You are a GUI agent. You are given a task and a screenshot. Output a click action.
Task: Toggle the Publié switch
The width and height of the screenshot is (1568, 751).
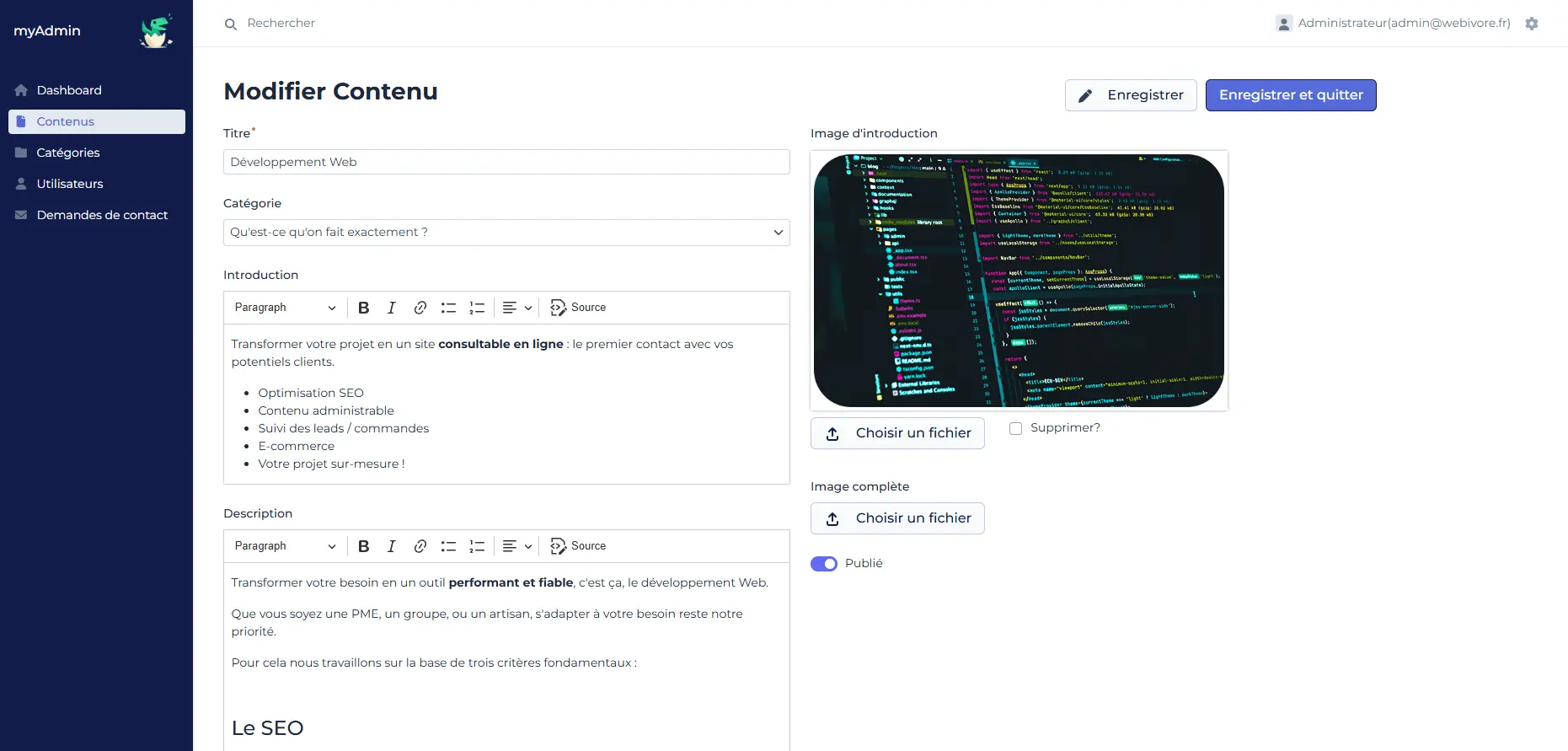pos(824,564)
